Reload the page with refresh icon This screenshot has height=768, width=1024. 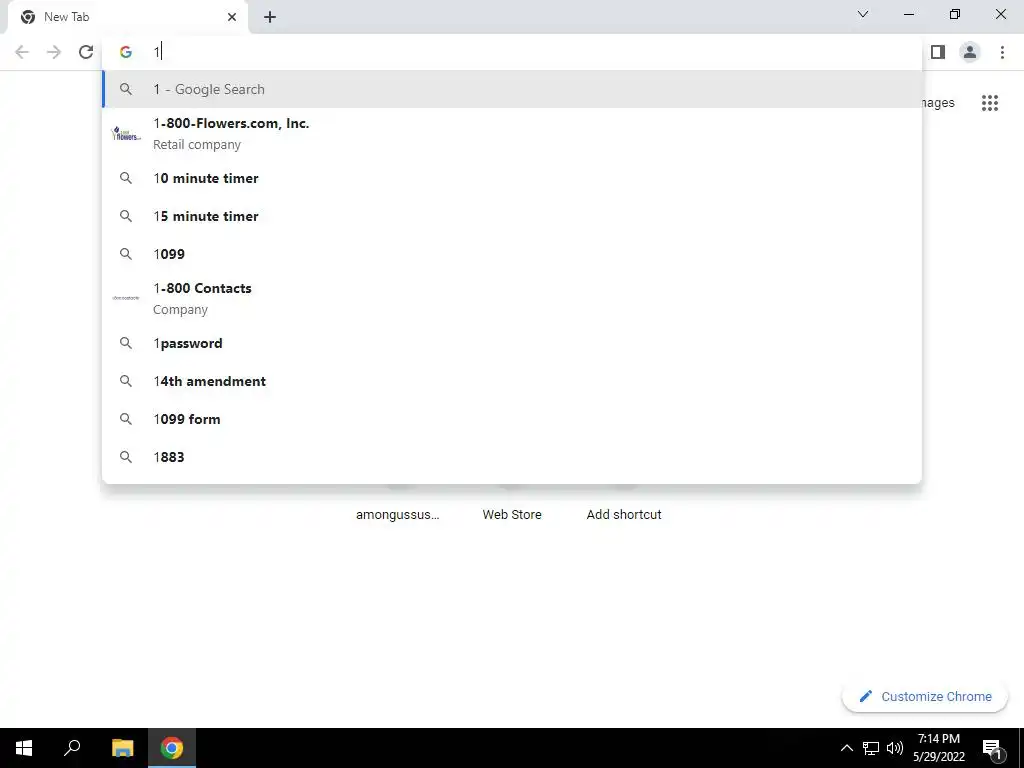(x=86, y=52)
